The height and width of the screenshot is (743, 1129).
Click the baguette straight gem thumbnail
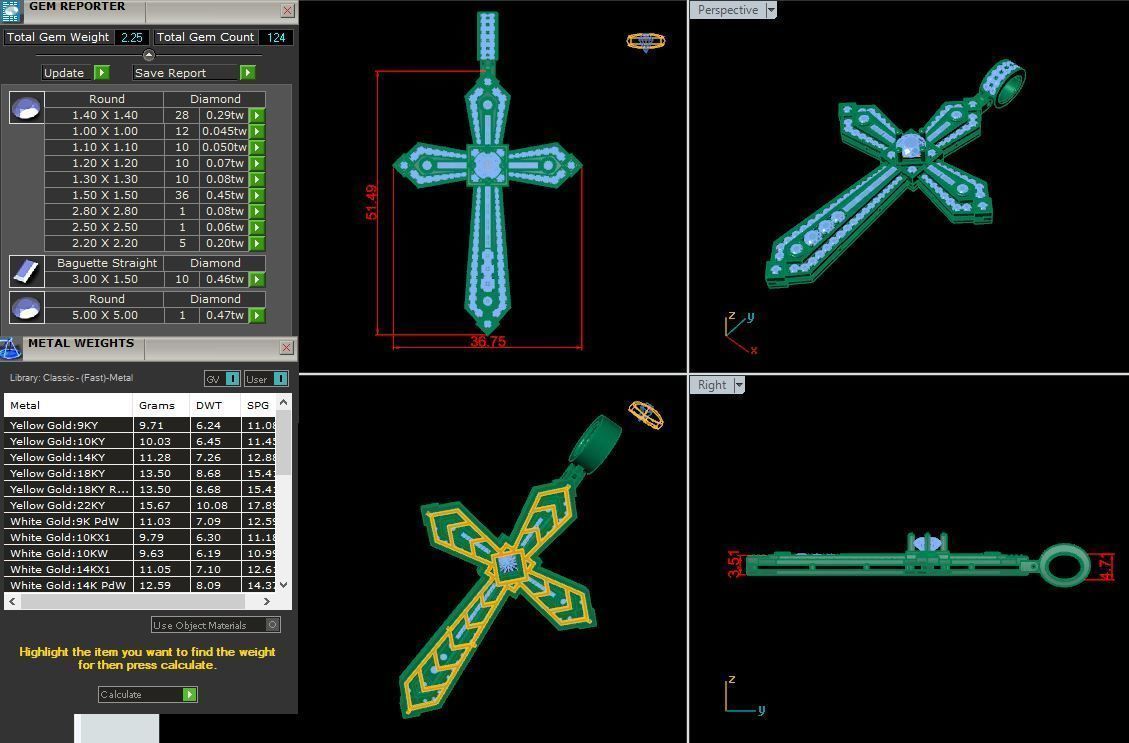27,271
